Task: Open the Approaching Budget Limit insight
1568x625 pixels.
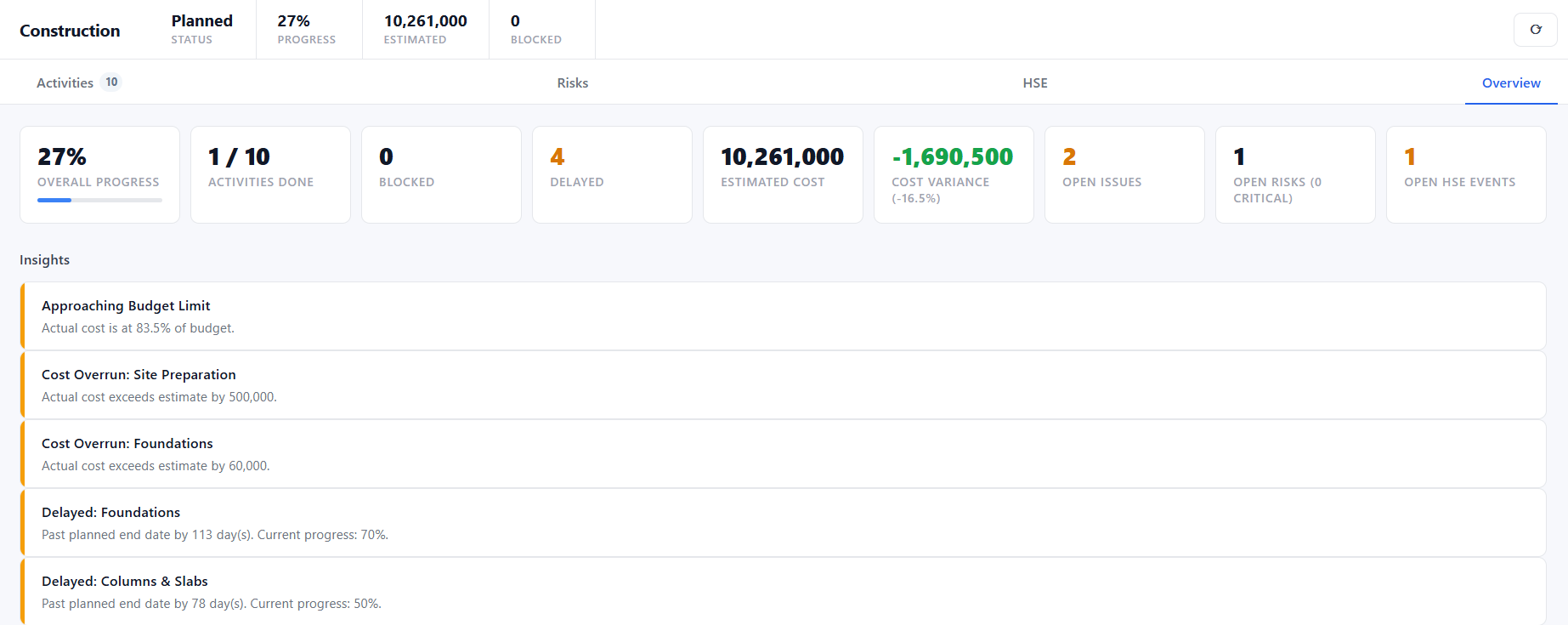Action: tap(783, 316)
